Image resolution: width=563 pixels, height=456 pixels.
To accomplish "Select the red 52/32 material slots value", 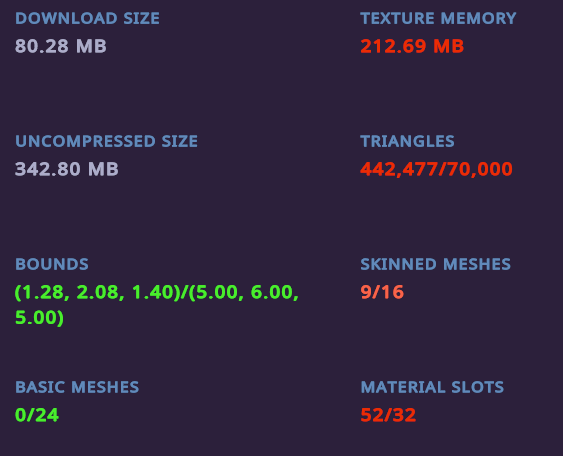I will coord(388,415).
